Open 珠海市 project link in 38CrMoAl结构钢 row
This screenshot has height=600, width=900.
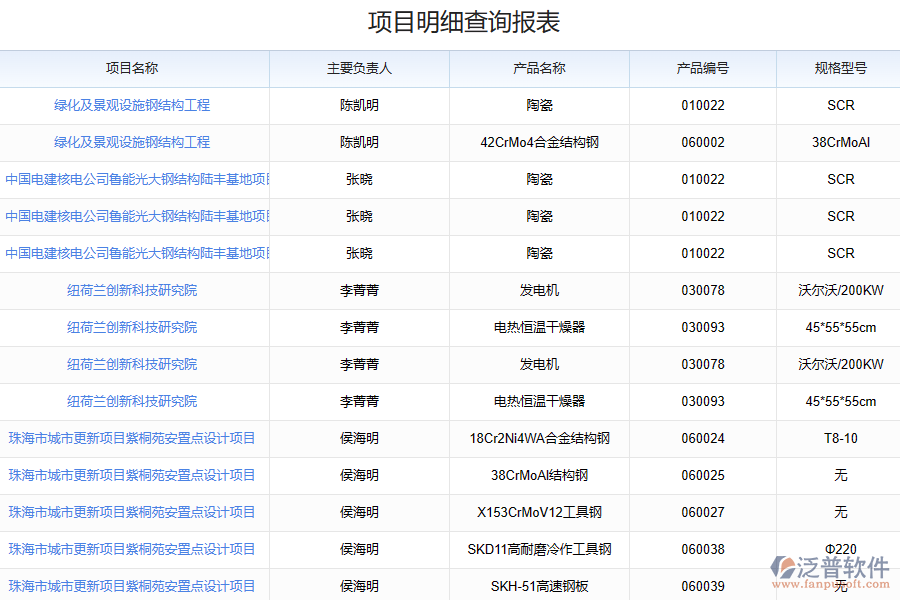(x=132, y=475)
